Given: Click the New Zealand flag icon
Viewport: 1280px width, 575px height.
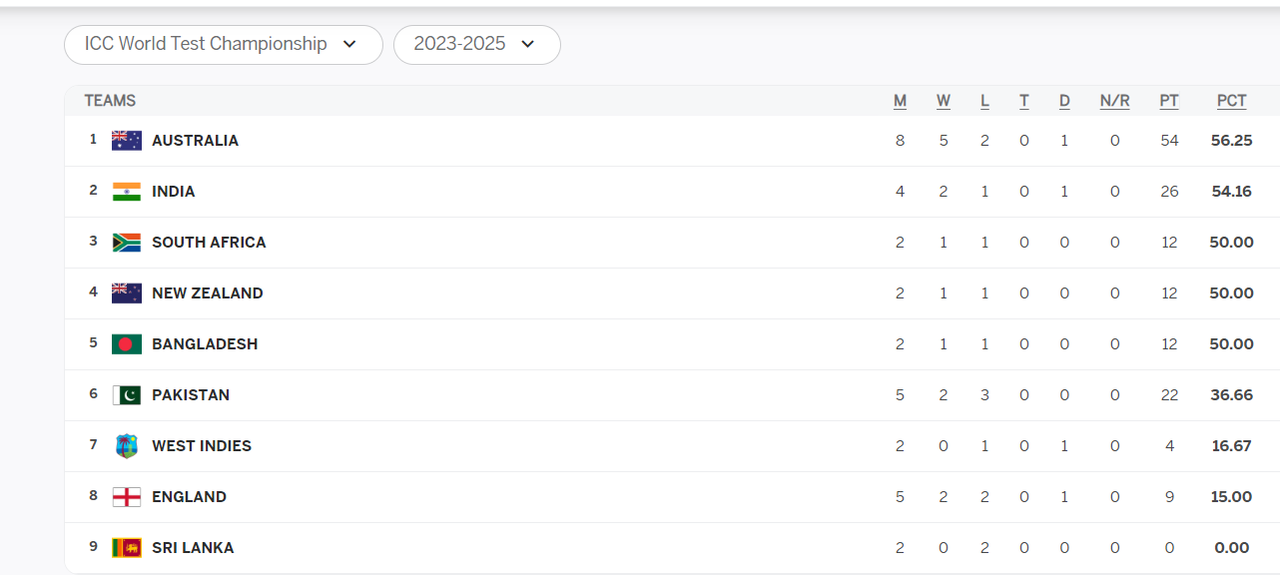Looking at the screenshot, I should pyautogui.click(x=127, y=294).
